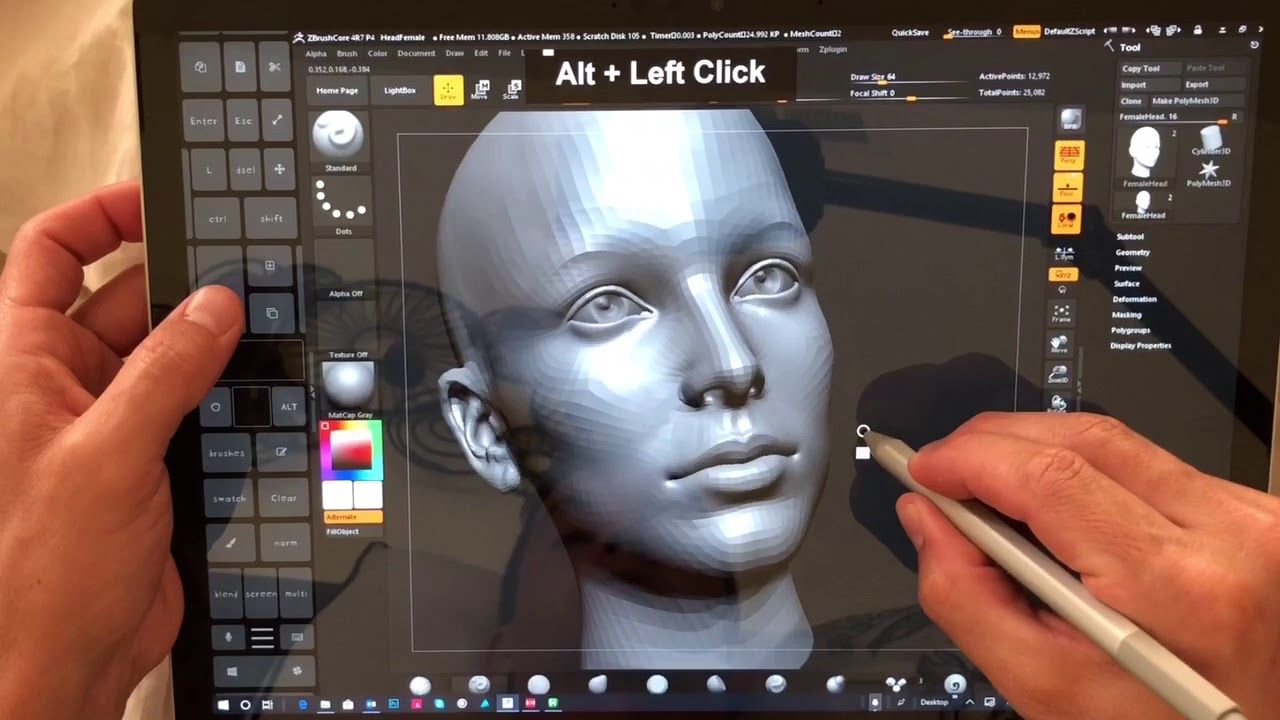This screenshot has width=1280, height=720.
Task: Open LightBox browser
Action: point(399,91)
